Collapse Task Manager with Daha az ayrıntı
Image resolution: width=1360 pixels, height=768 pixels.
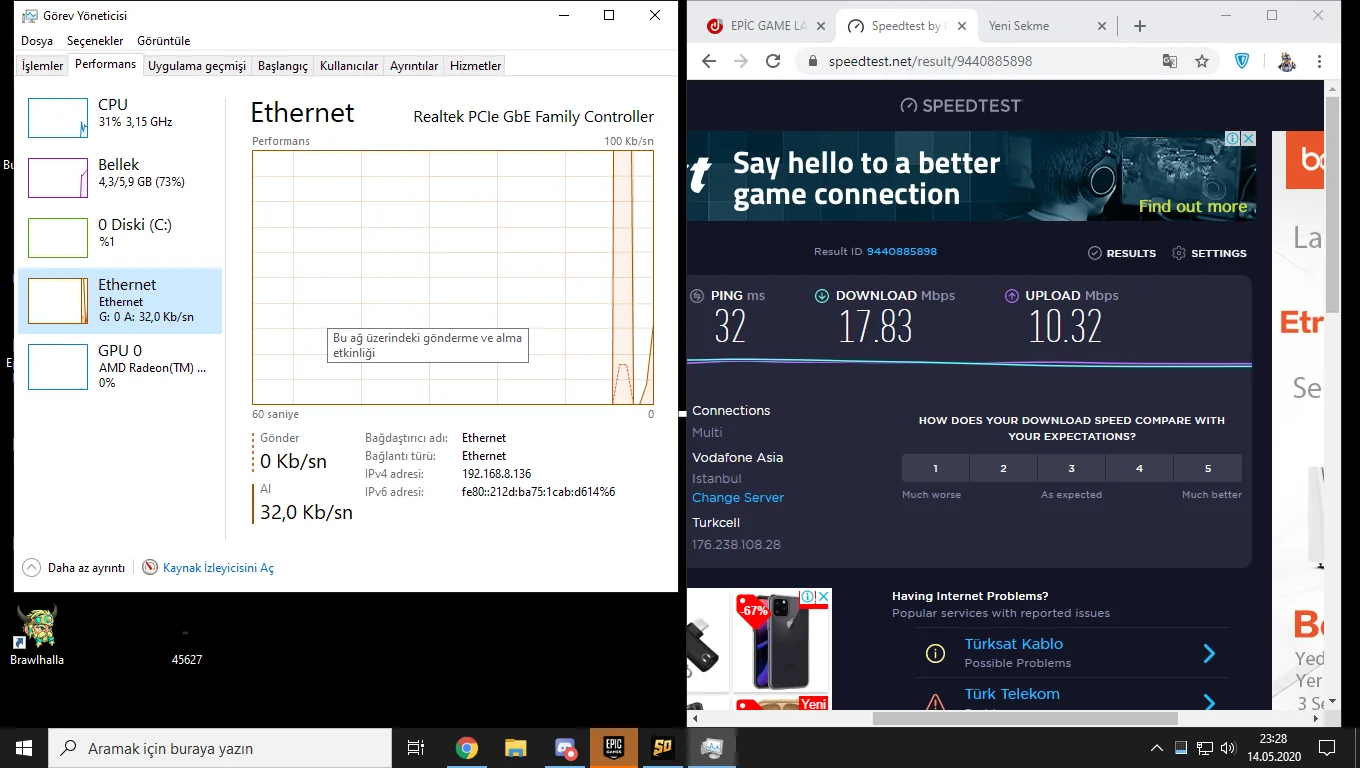[x=74, y=567]
